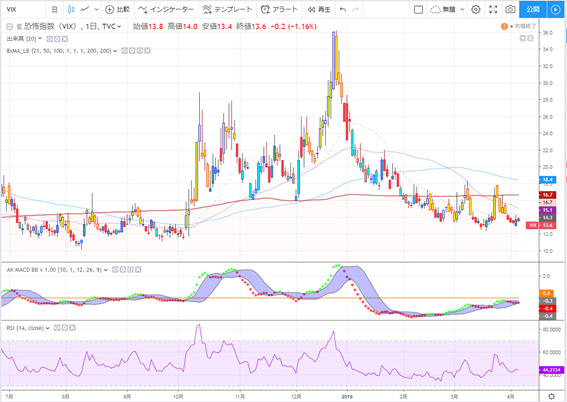The height and width of the screenshot is (402, 567).
Task: Remove the 出来高 (20) indicator
Action: point(65,39)
